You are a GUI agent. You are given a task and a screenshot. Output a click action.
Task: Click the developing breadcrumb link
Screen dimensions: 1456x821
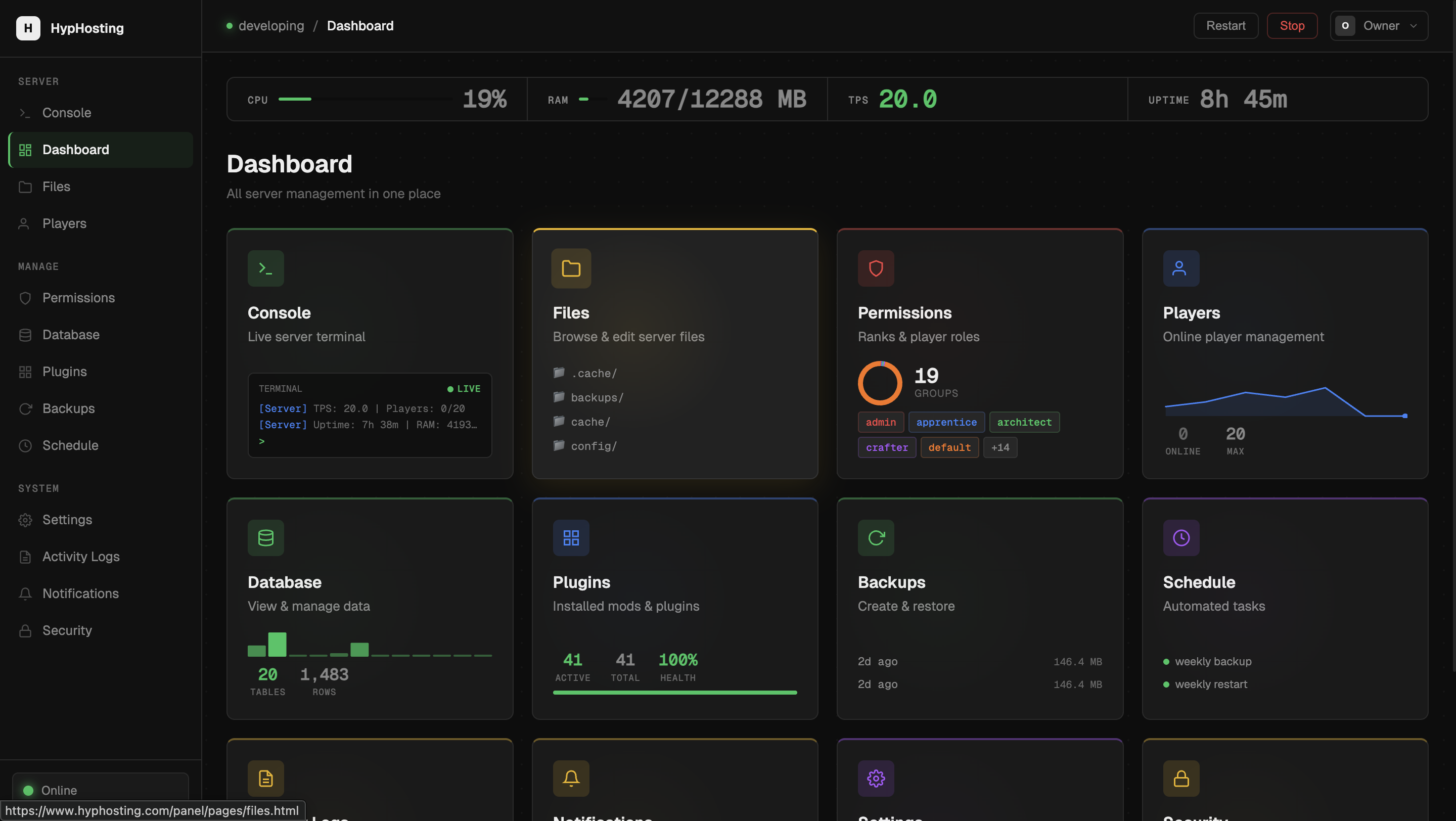[x=271, y=26]
